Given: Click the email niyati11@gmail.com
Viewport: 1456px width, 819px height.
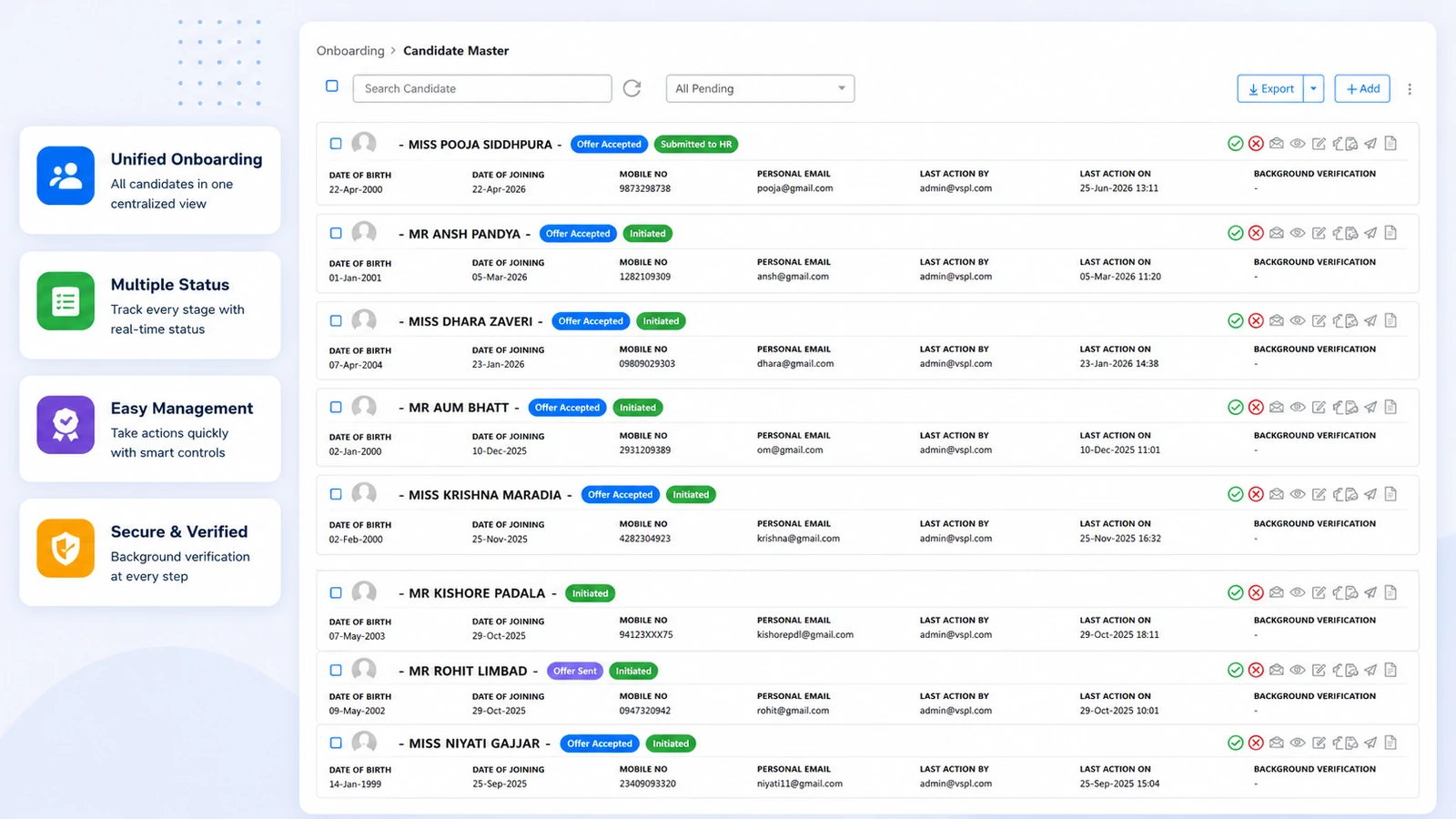Looking at the screenshot, I should [800, 784].
